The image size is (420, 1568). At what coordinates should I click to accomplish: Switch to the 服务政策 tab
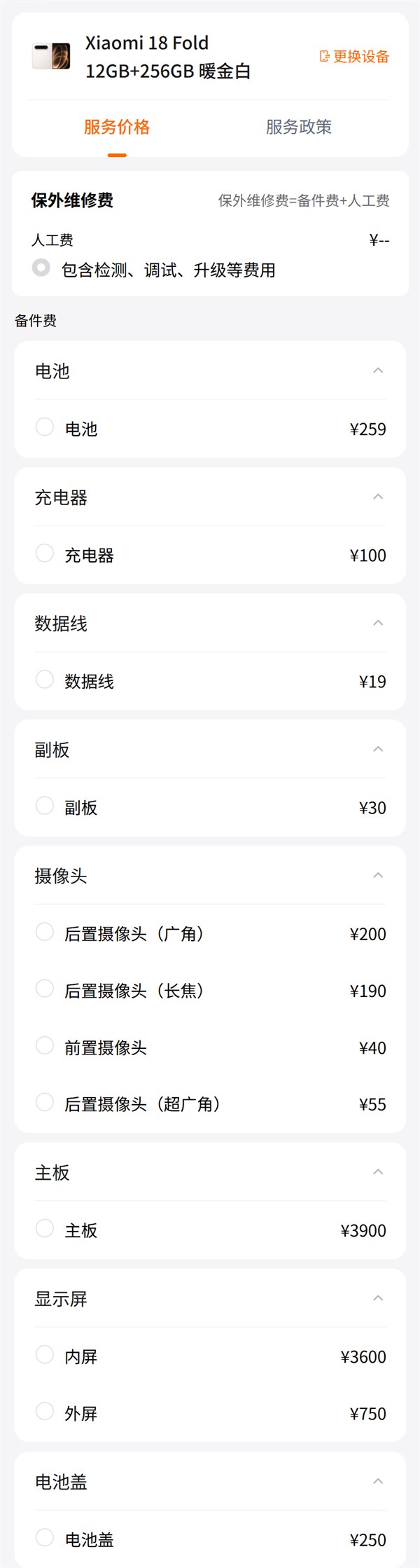[299, 127]
